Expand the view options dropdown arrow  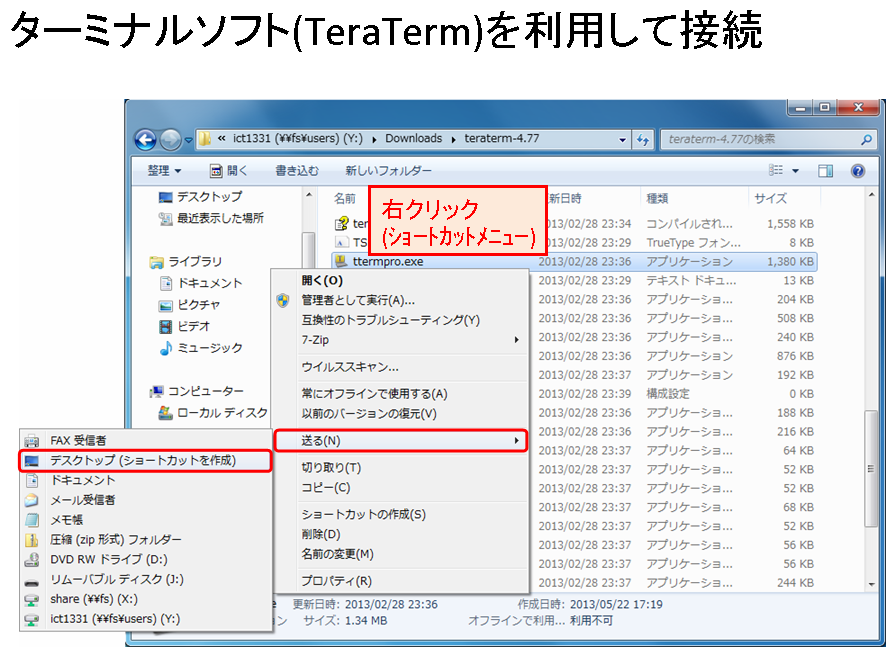click(796, 171)
